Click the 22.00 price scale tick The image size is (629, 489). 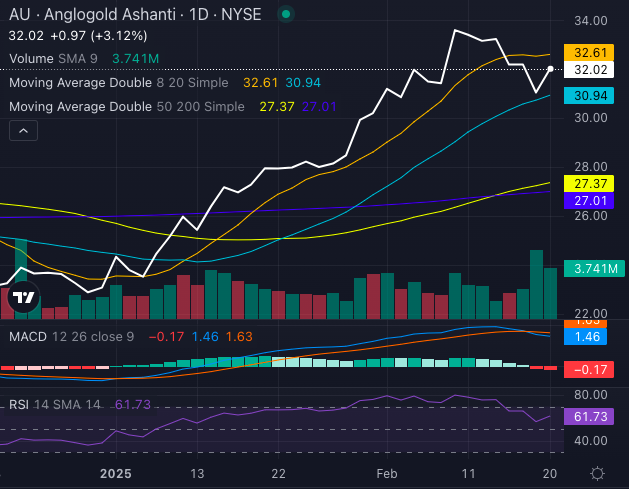pos(590,313)
